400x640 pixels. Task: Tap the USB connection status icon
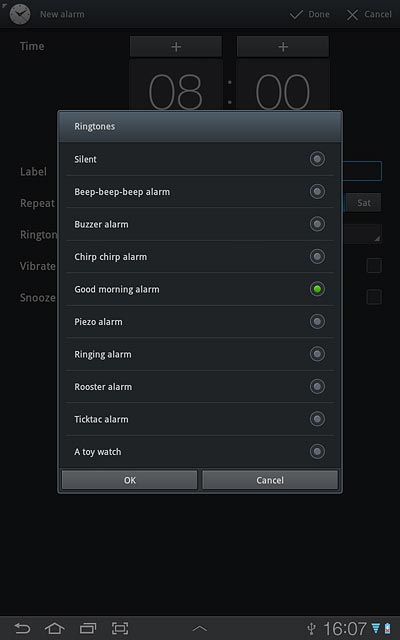tap(312, 629)
